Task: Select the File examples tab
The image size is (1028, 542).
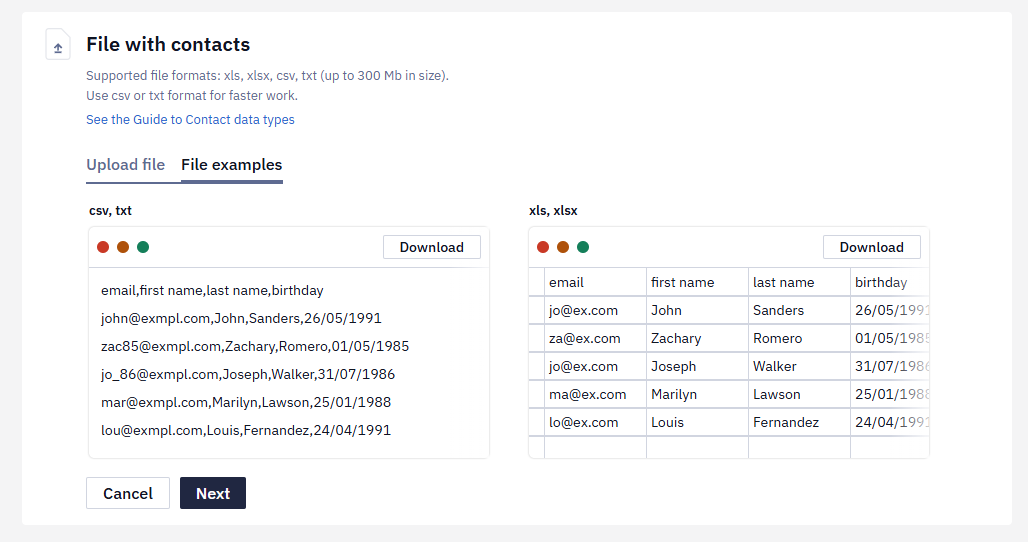Action: pos(231,165)
